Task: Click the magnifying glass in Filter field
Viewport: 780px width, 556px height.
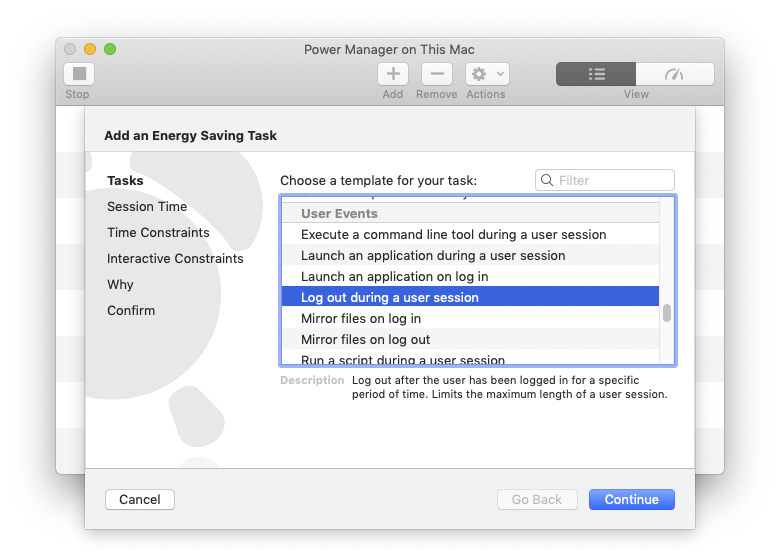Action: pos(547,180)
